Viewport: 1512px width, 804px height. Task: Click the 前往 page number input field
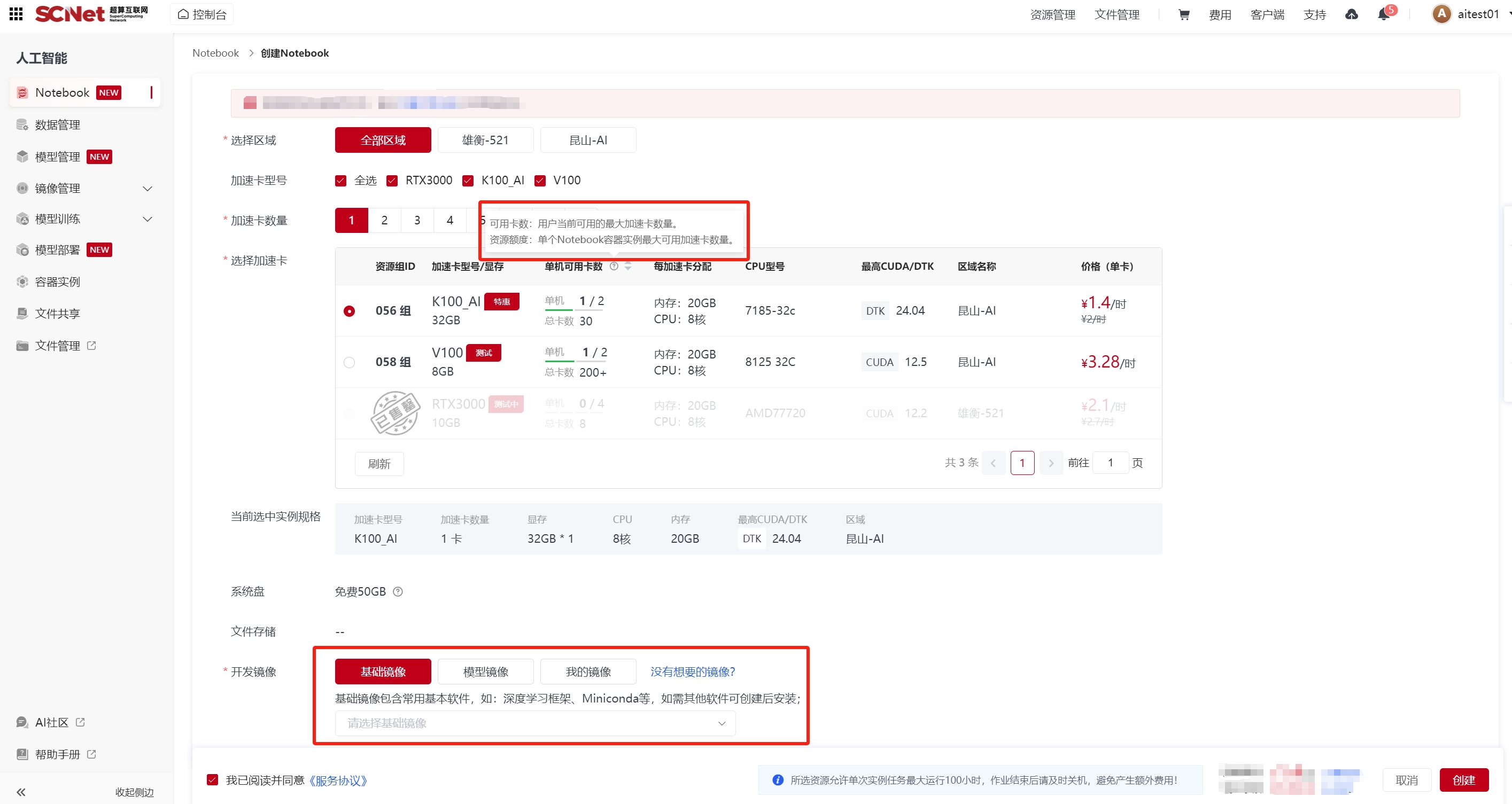point(1111,463)
